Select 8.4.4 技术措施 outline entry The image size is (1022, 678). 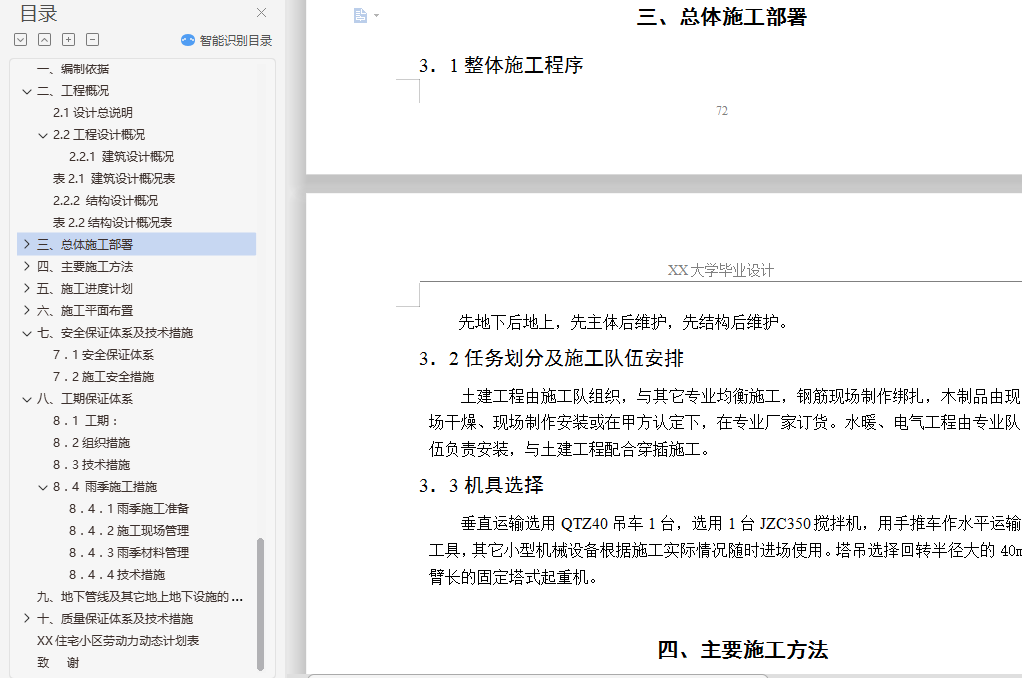[117, 575]
